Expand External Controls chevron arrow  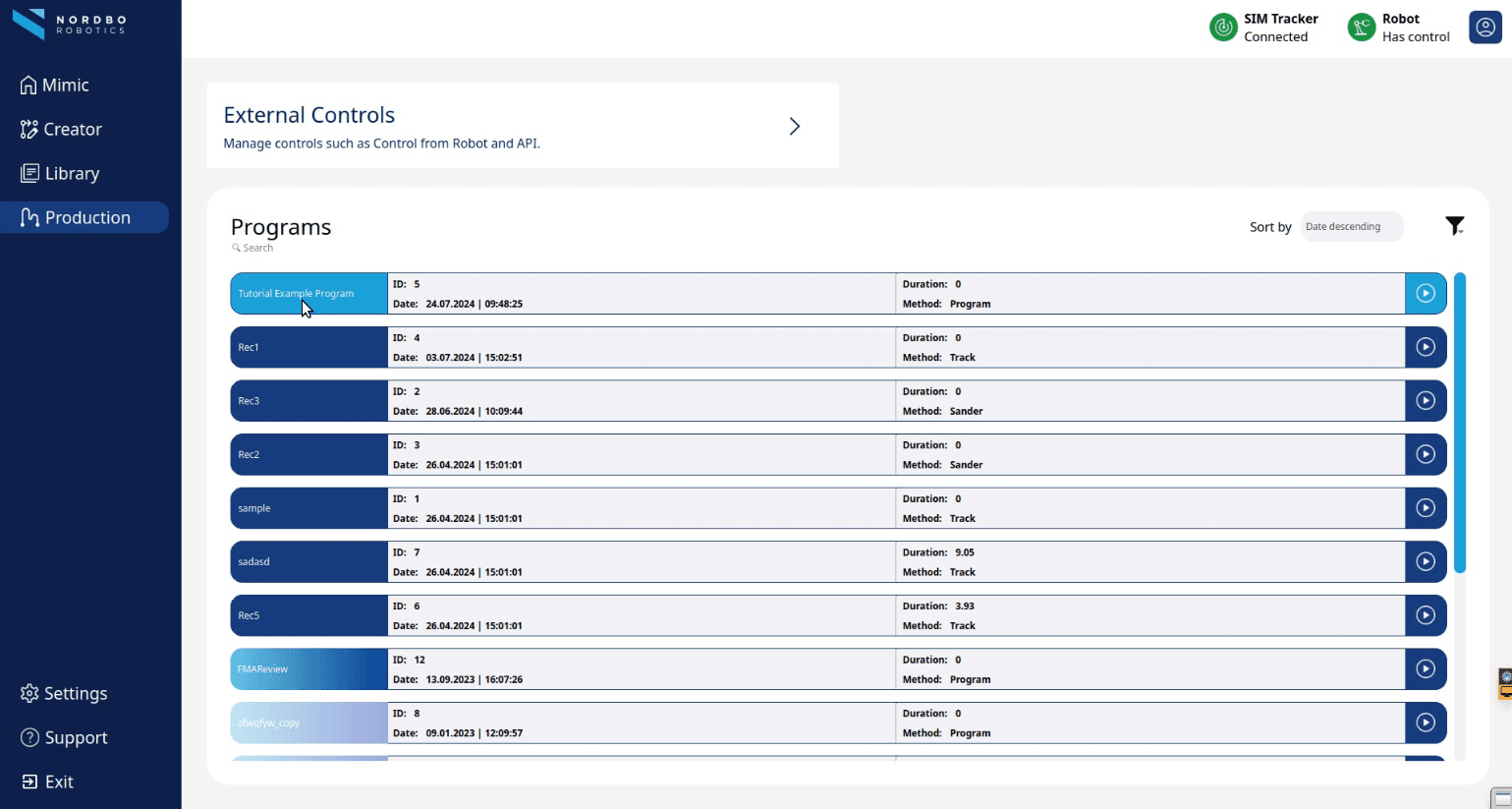point(795,127)
